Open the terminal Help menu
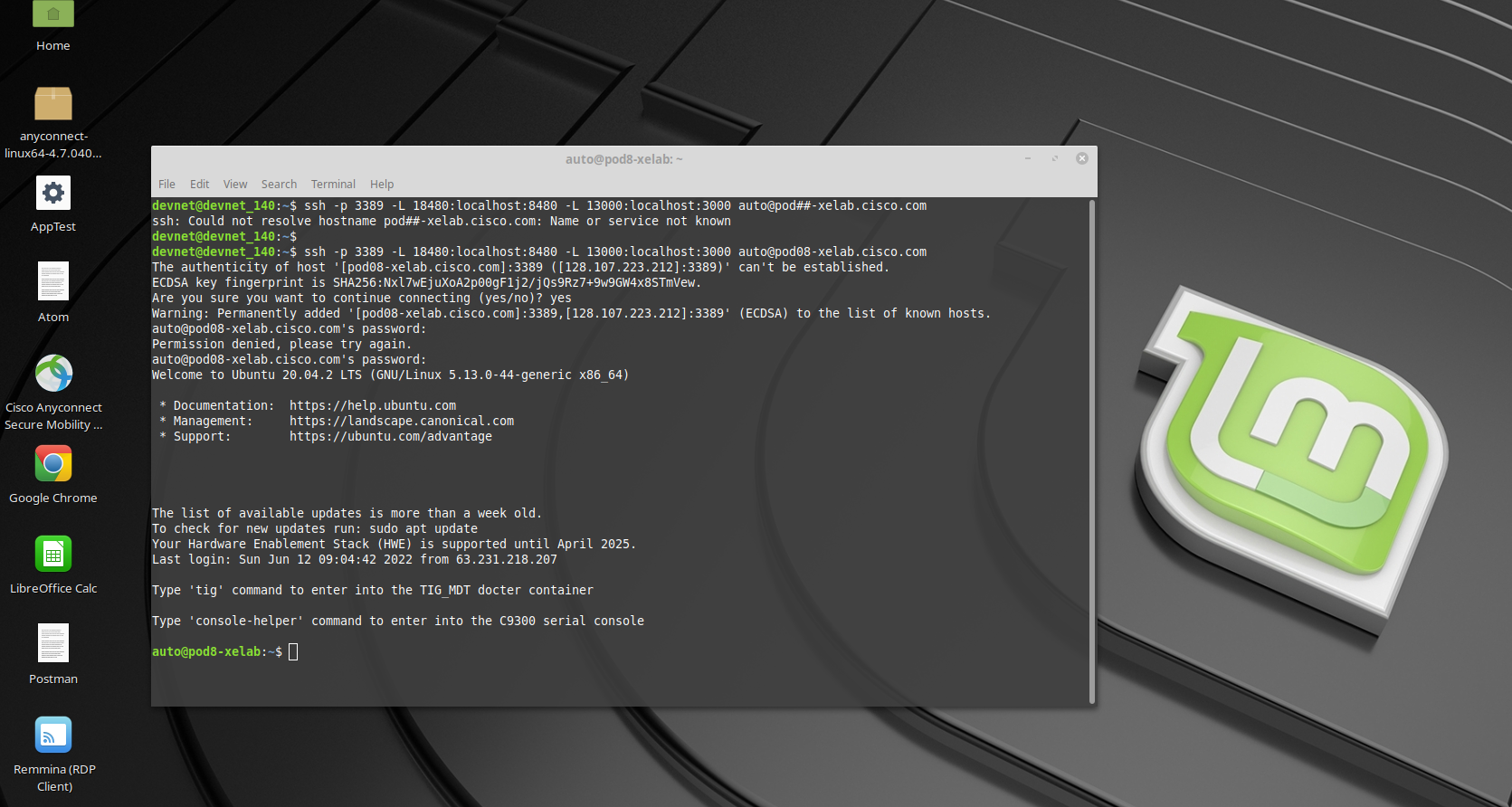Screen dimensions: 1512x807 click(x=382, y=184)
